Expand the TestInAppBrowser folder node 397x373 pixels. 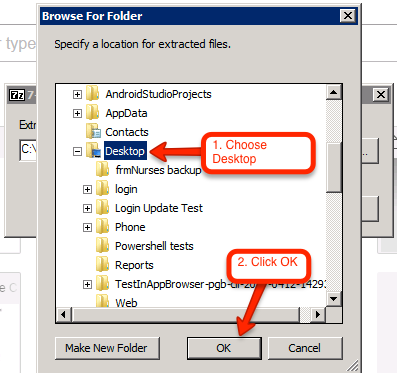[x=87, y=284]
